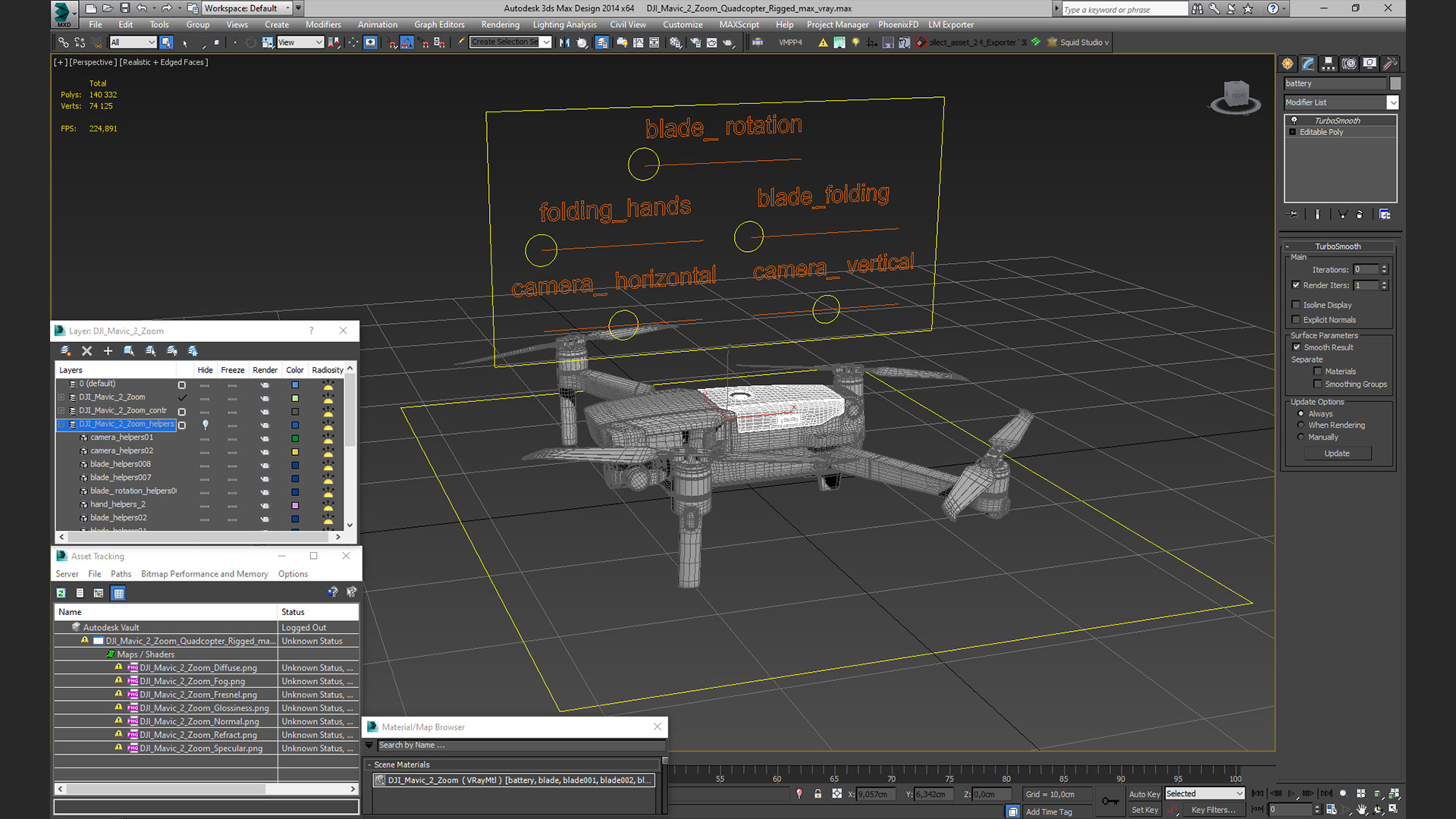This screenshot has height=819, width=1456.
Task: Click the Maximize Viewport toggle icon
Action: coord(1393,809)
